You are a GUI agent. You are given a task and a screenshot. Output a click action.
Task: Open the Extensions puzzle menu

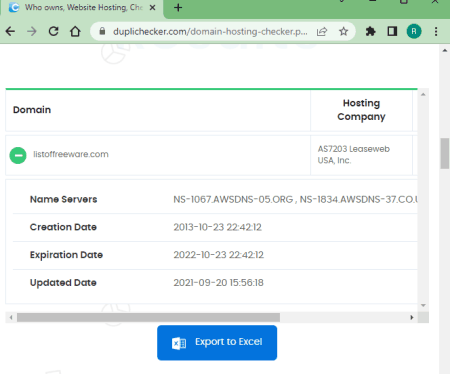[370, 32]
